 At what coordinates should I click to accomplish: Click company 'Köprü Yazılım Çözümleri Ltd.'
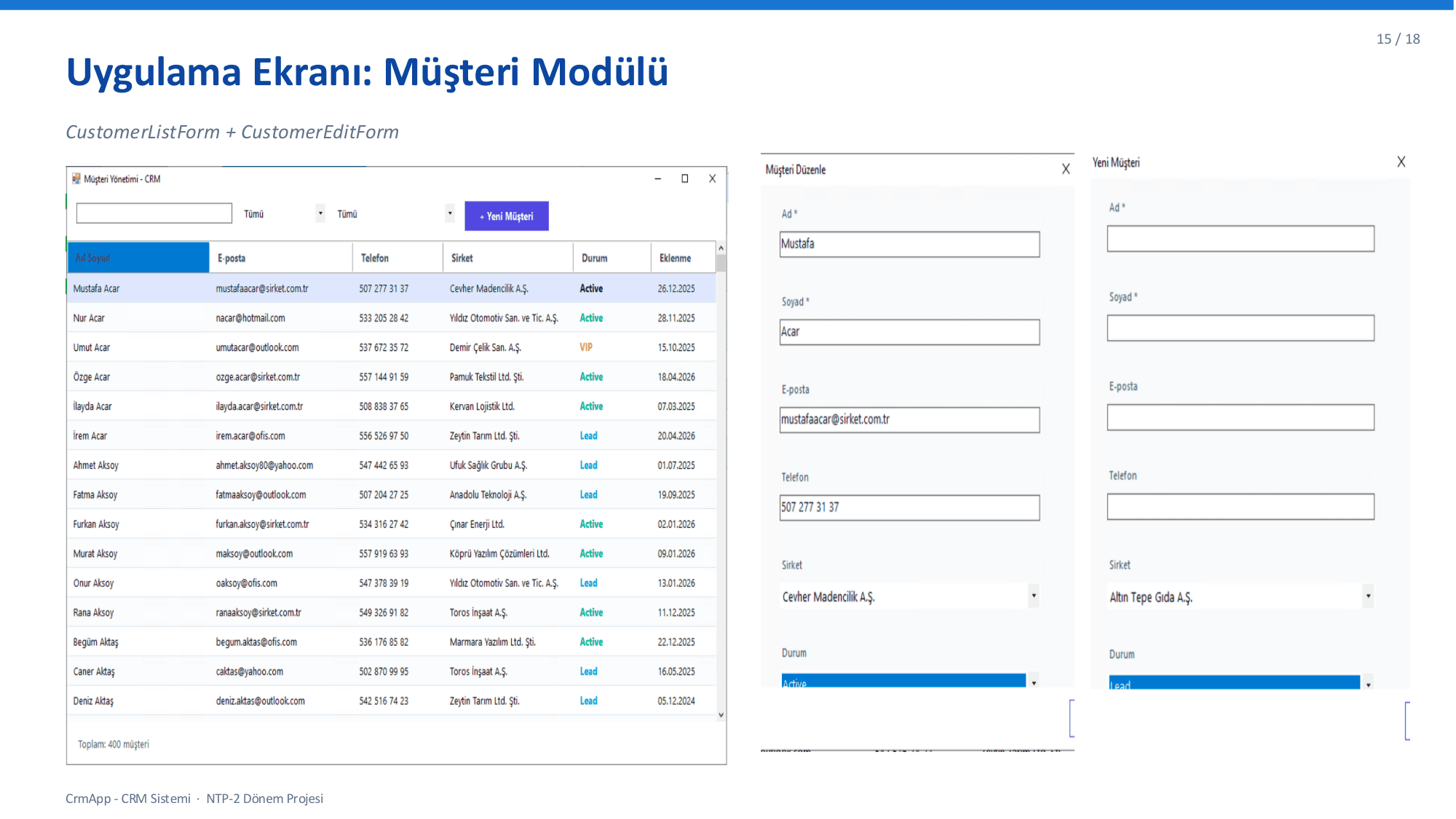pos(499,554)
